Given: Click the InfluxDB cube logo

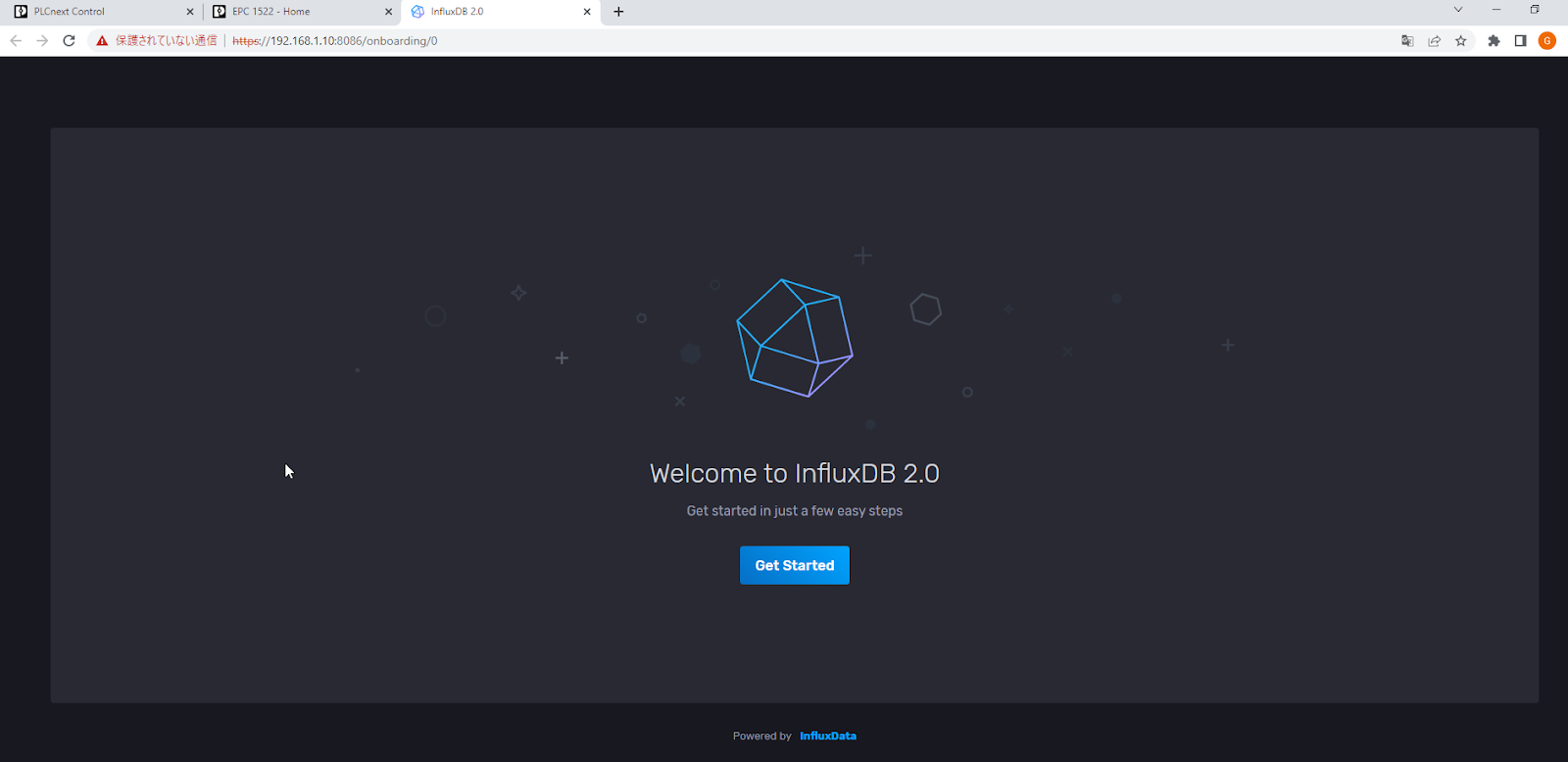Looking at the screenshot, I should (795, 338).
